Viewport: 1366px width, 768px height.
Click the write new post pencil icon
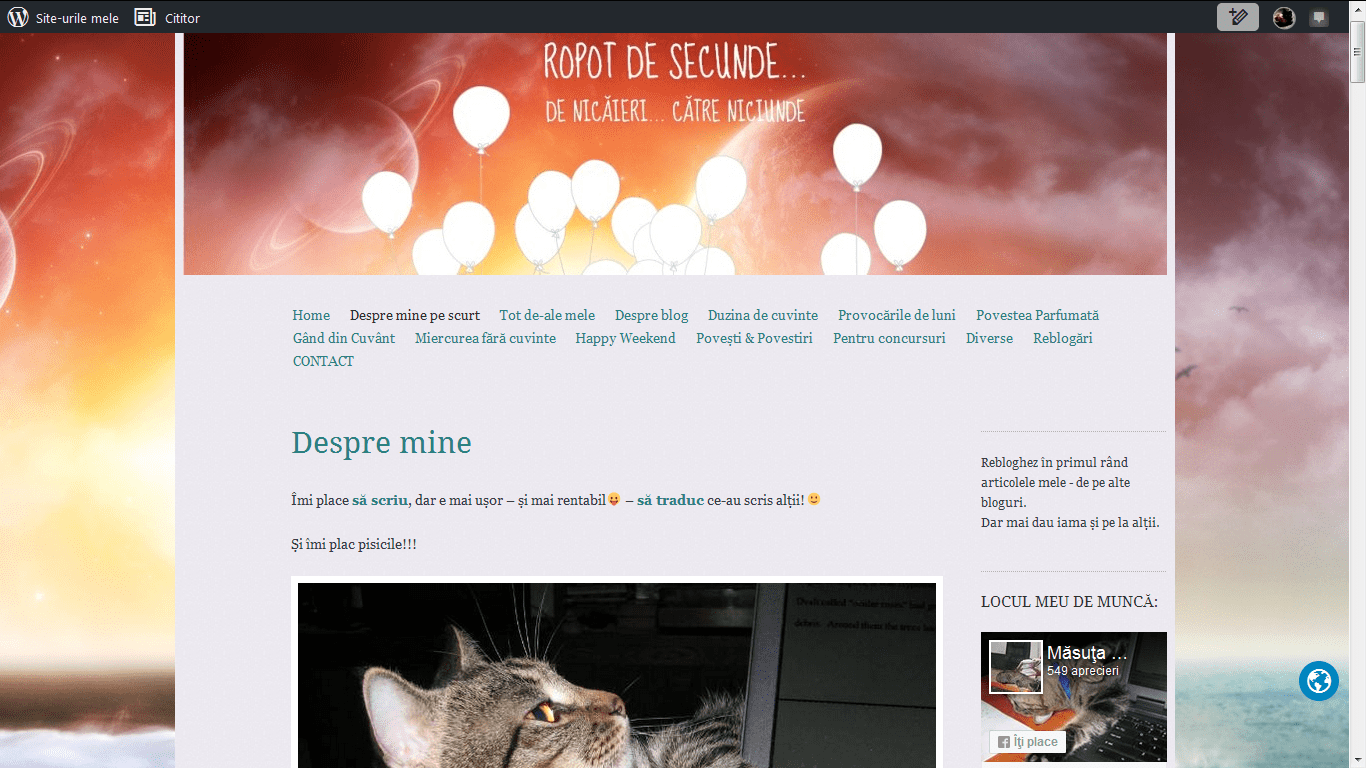(x=1238, y=17)
